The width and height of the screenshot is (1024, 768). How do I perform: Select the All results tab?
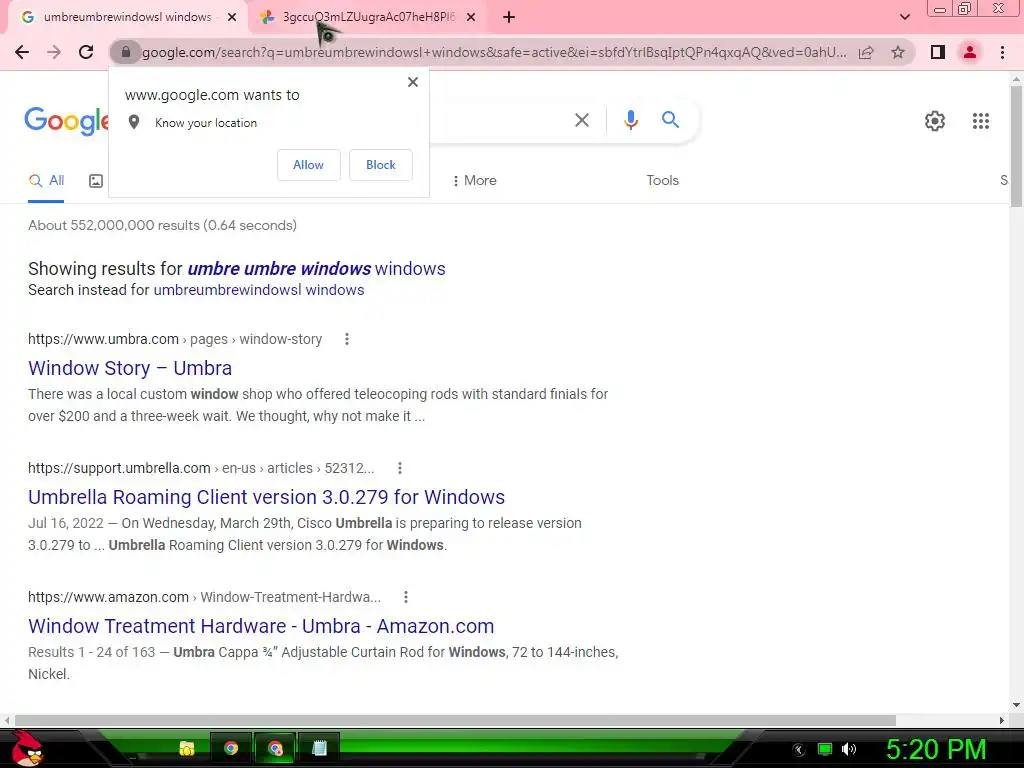tap(46, 181)
